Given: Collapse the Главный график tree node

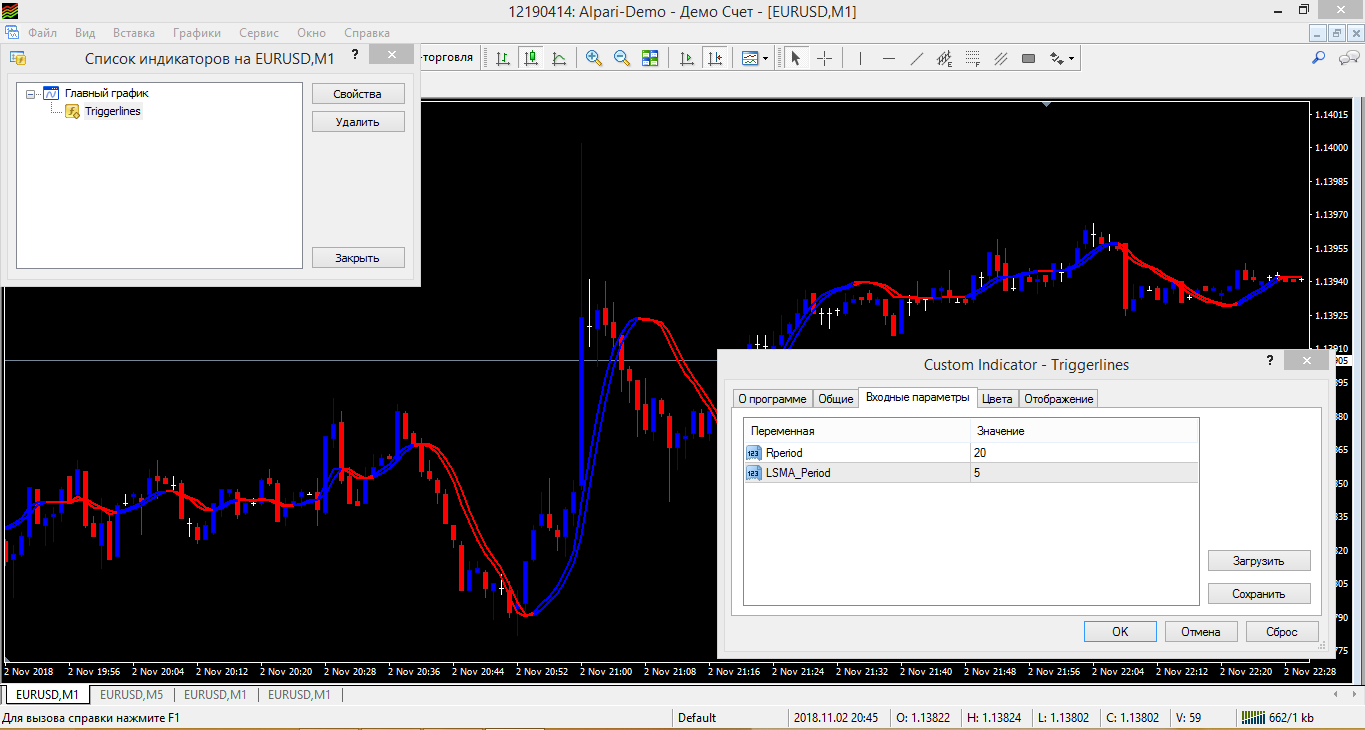Looking at the screenshot, I should coord(31,93).
